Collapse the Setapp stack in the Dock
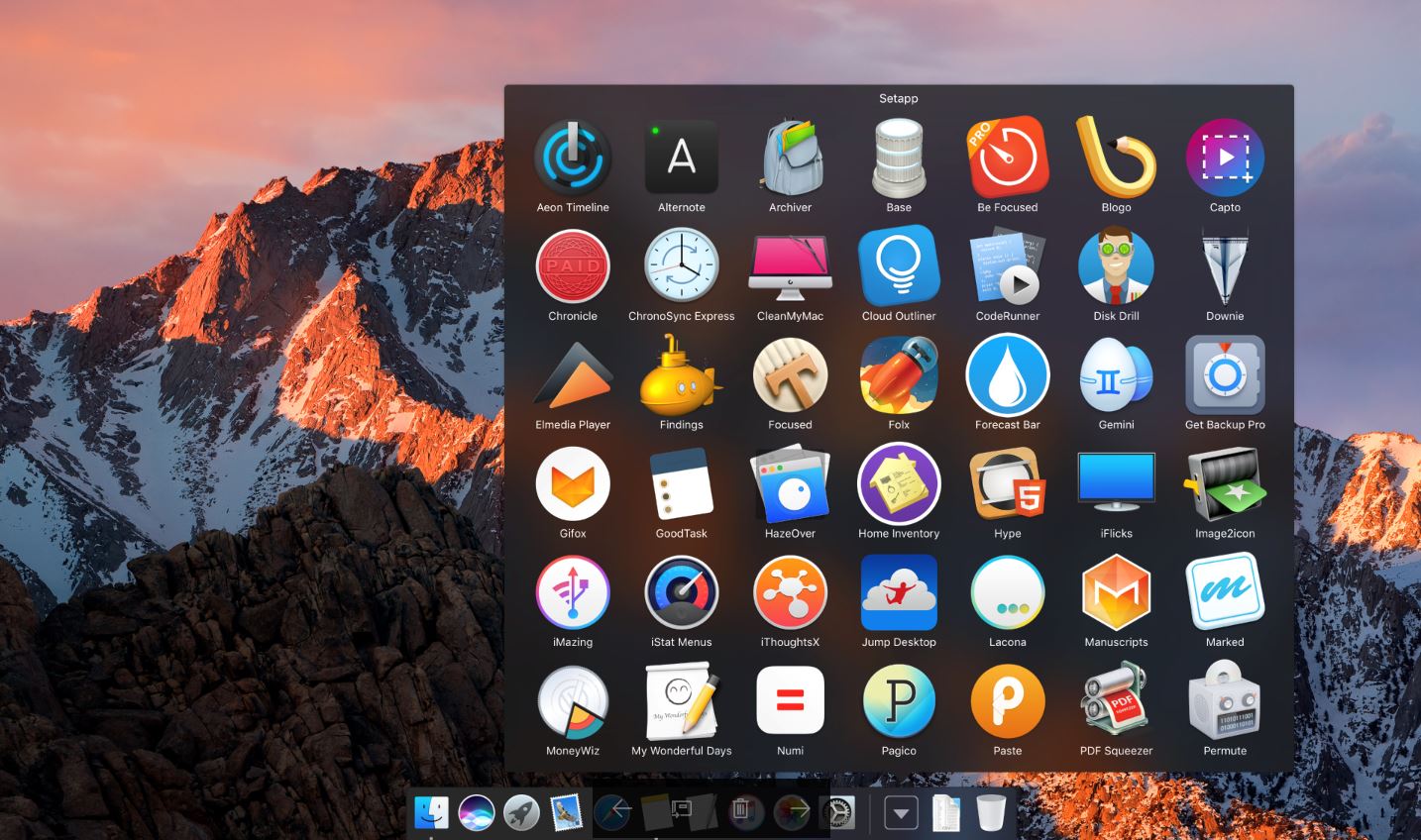The image size is (1421, 840). (x=901, y=813)
